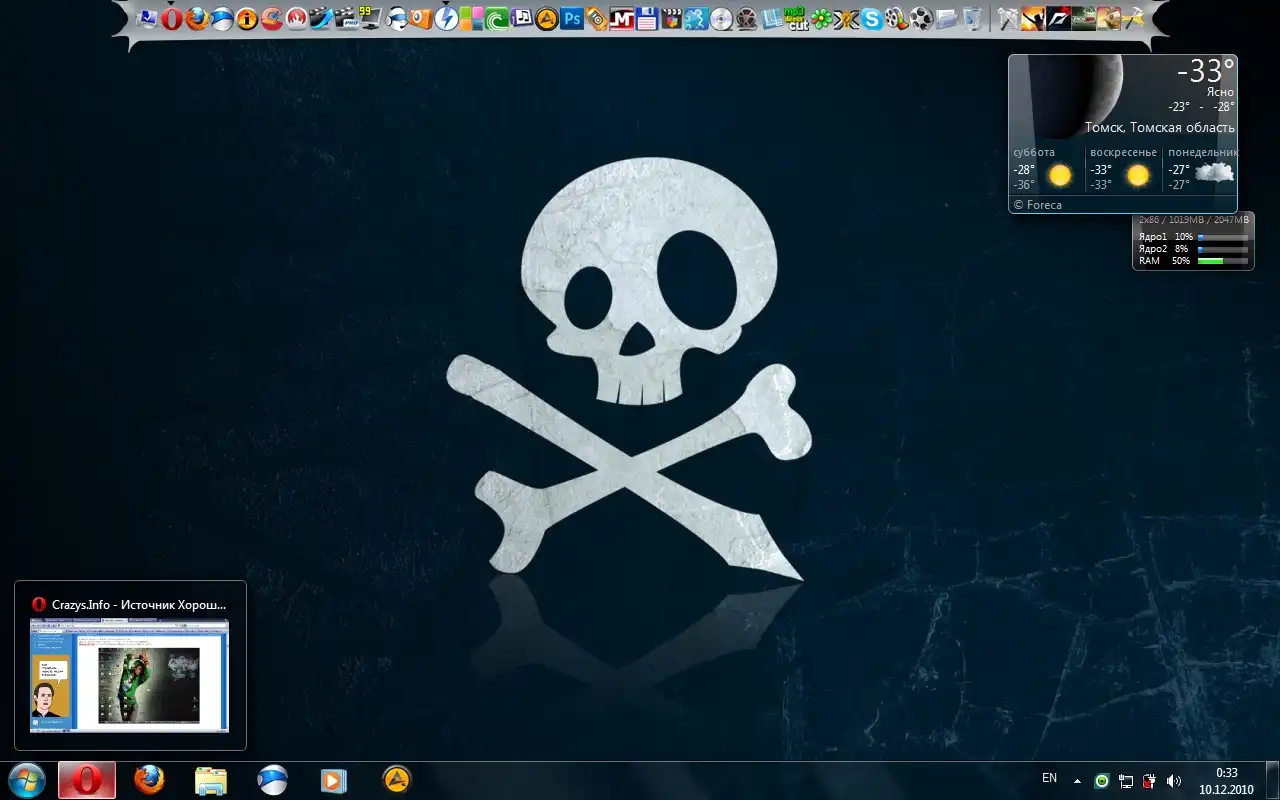Launch the Need for Speed game icon
This screenshot has height=800, width=1280.
point(1058,18)
